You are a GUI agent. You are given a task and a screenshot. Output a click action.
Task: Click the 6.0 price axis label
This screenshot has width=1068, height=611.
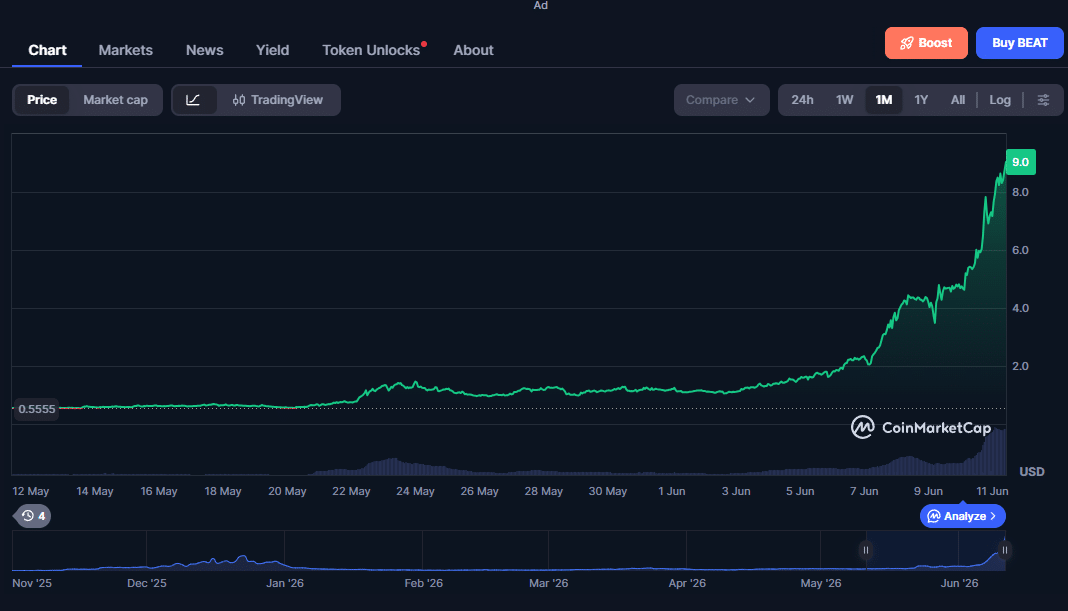coord(1020,251)
